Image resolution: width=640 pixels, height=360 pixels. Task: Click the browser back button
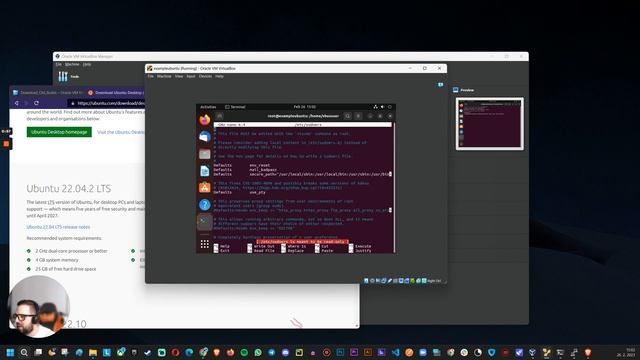click(x=17, y=103)
